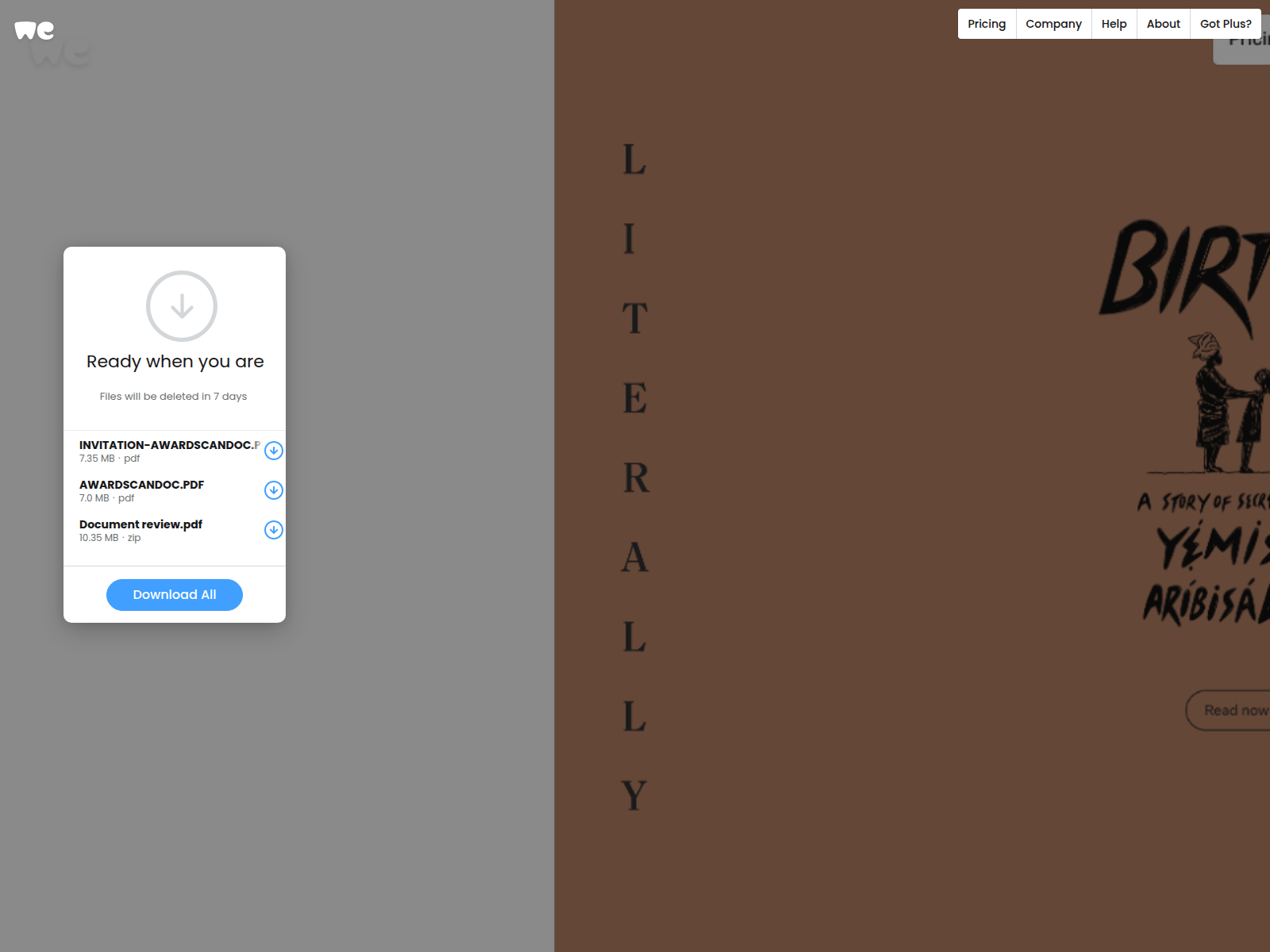Click the '7.35 MB · pdf' file size

[x=110, y=459]
